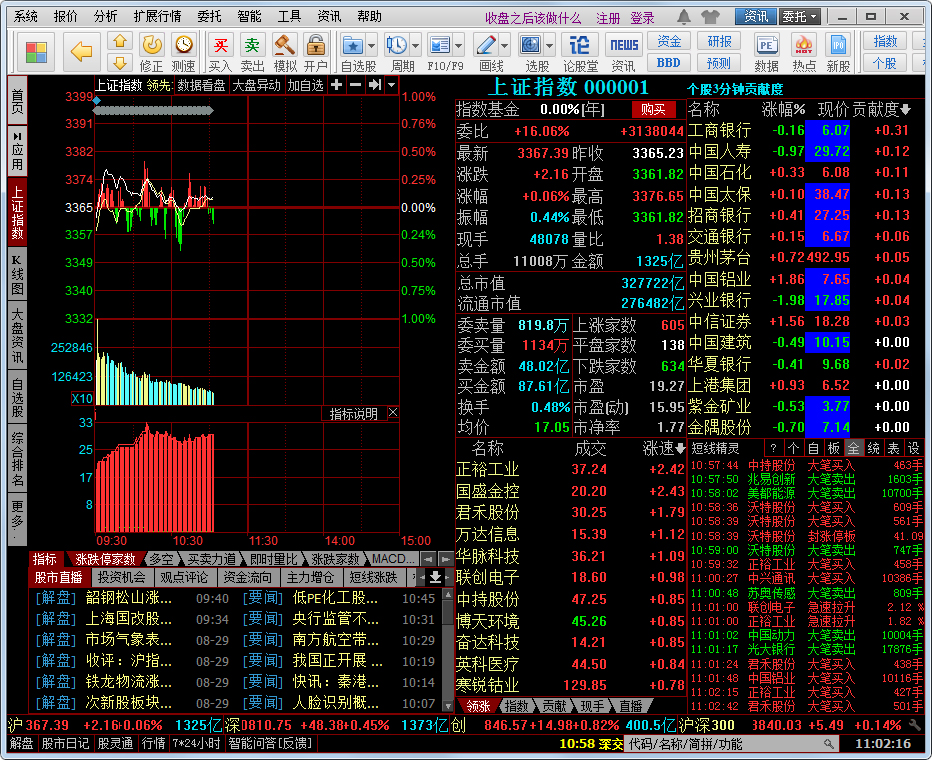Expand the 周期 dropdown arrow

(415, 45)
